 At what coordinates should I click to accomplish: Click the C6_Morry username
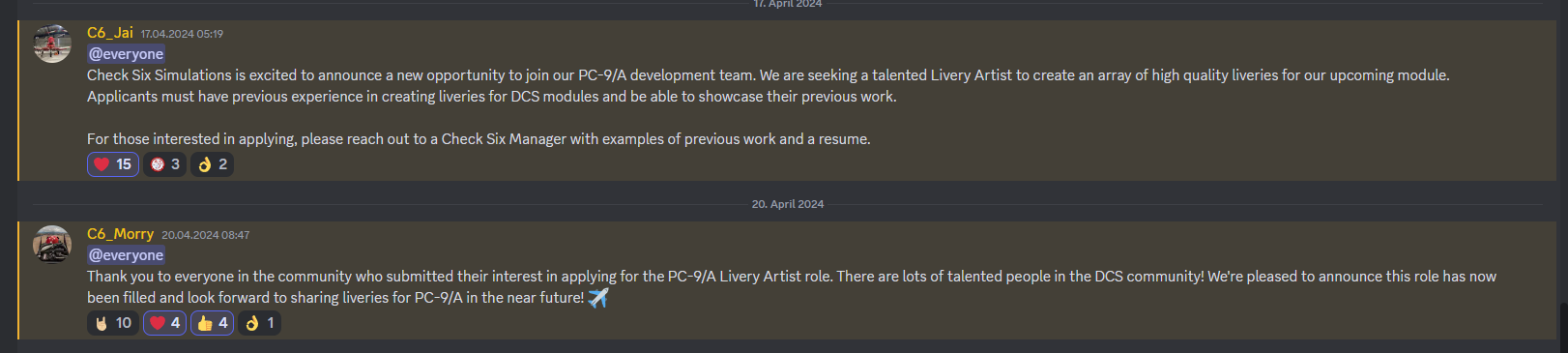(x=120, y=234)
